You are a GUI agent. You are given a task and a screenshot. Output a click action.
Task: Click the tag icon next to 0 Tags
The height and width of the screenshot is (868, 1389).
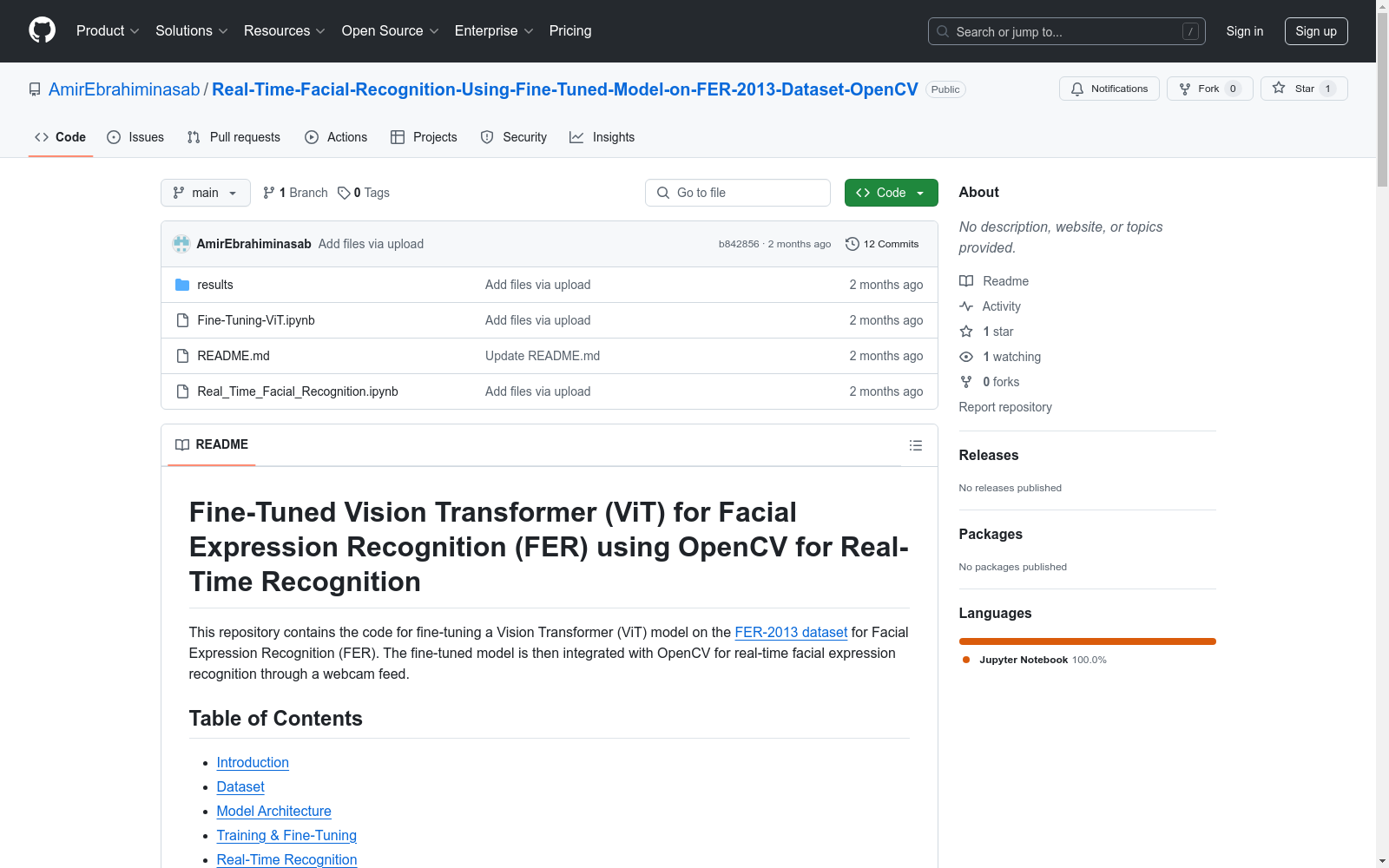(x=344, y=193)
